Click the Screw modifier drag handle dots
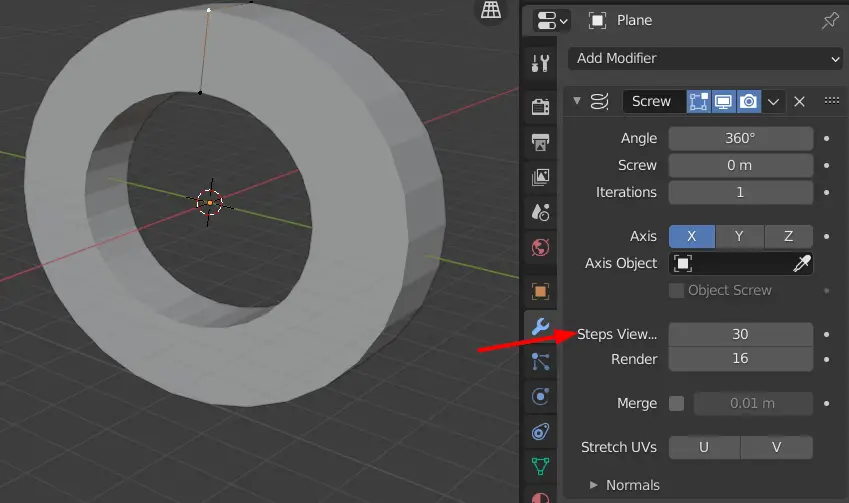 click(x=832, y=101)
